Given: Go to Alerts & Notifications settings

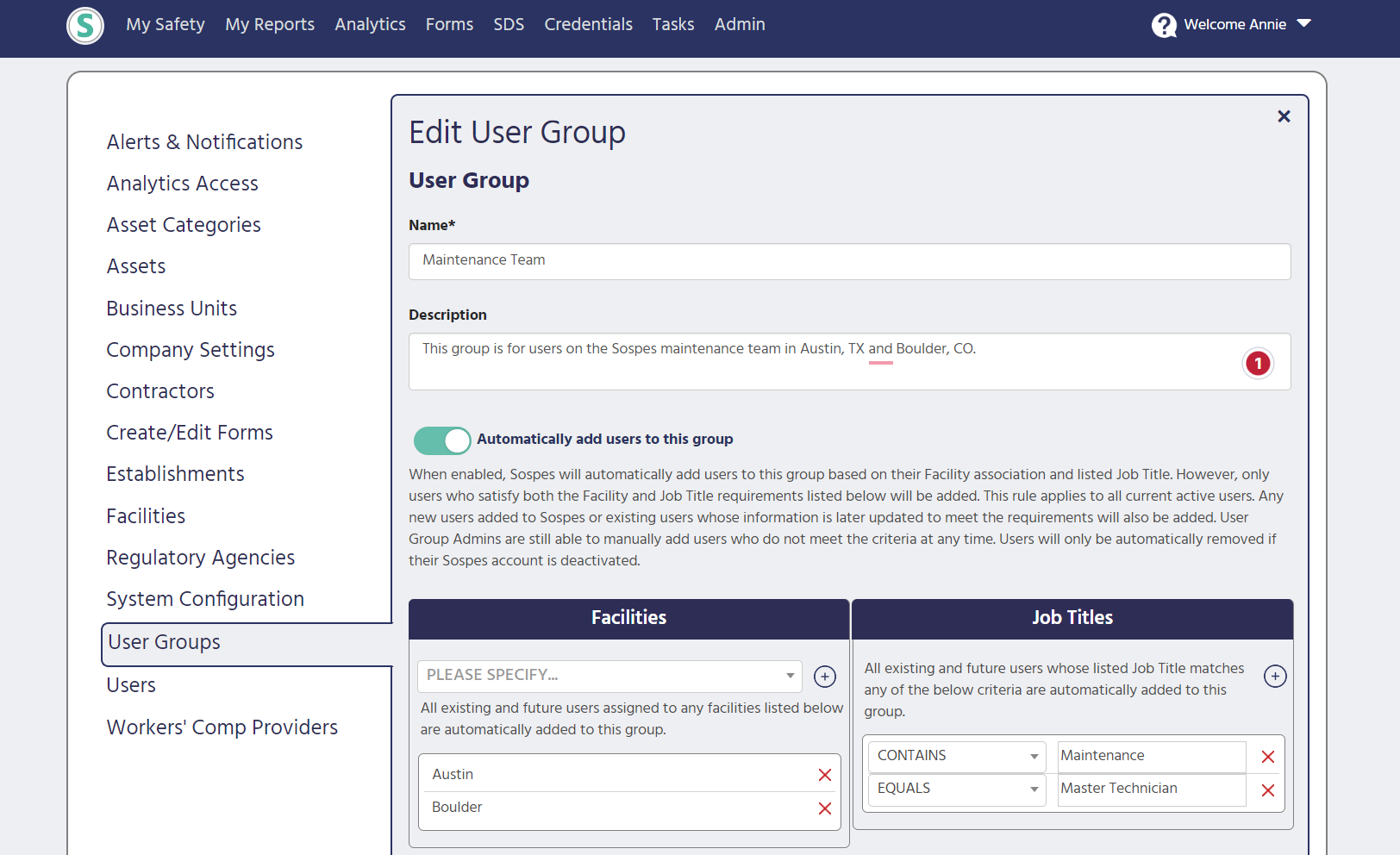Looking at the screenshot, I should (x=204, y=142).
